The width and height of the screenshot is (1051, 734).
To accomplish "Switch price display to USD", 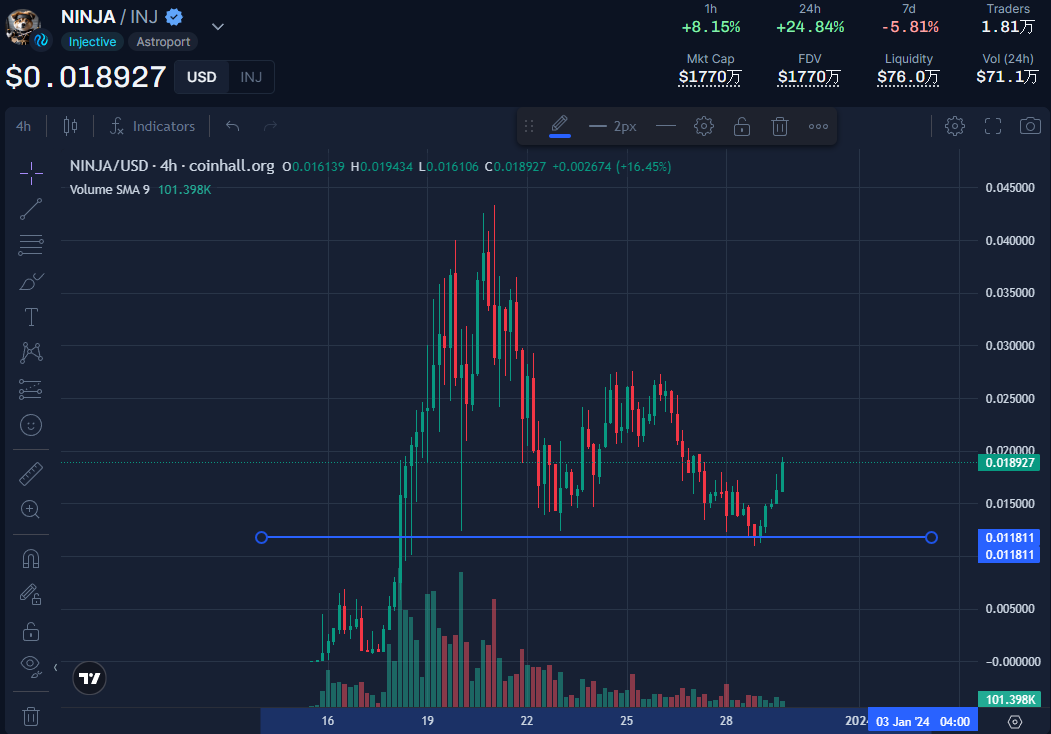I will pos(202,77).
